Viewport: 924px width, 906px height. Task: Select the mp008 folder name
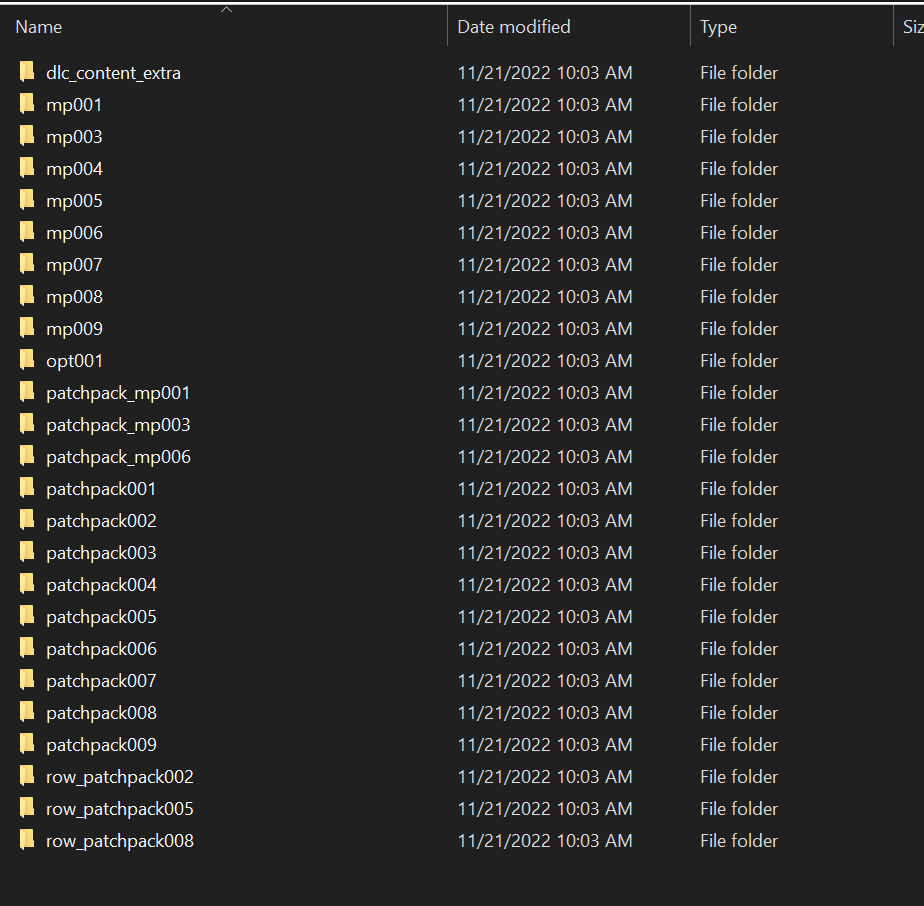74,297
